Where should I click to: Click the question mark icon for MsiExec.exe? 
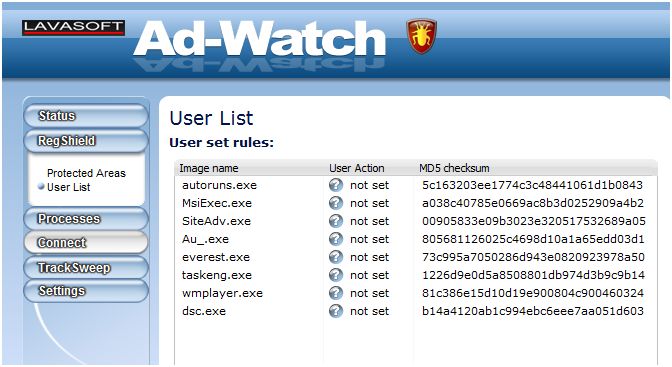[336, 203]
